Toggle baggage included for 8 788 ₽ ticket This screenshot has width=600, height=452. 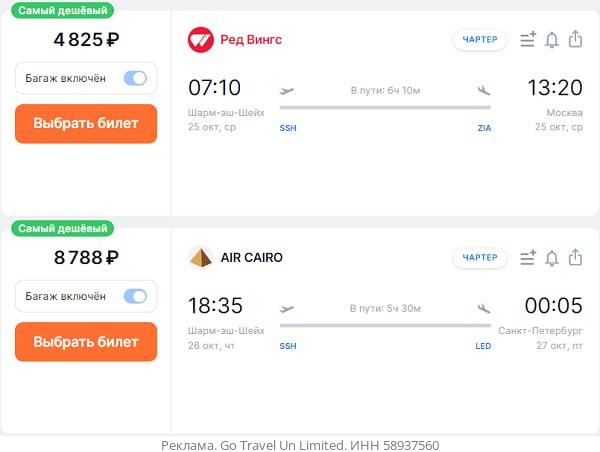[x=135, y=296]
